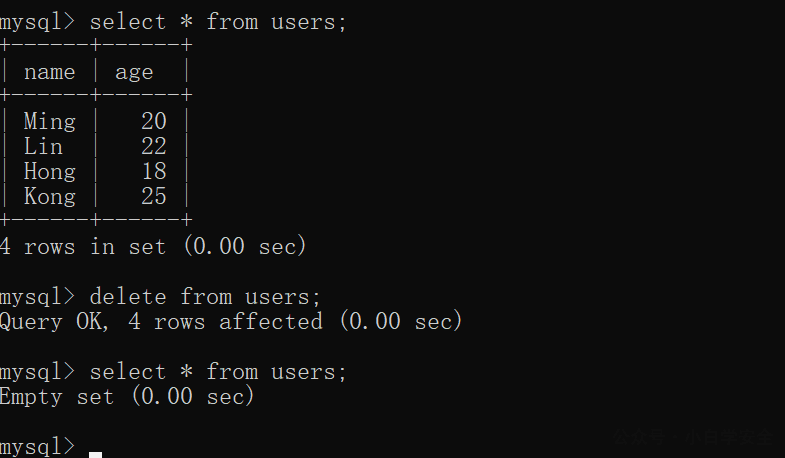Click the age value 18
This screenshot has height=458, width=785.
[x=154, y=171]
